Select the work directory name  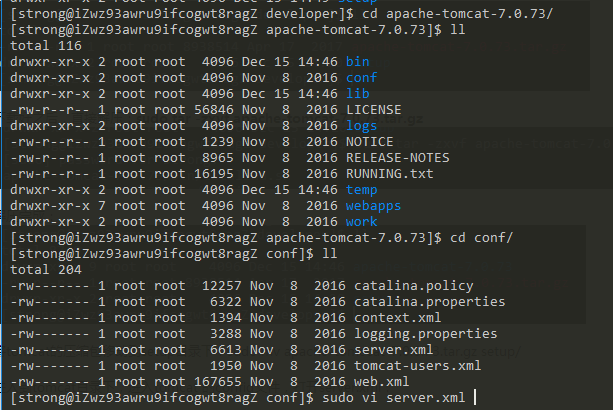[362, 222]
